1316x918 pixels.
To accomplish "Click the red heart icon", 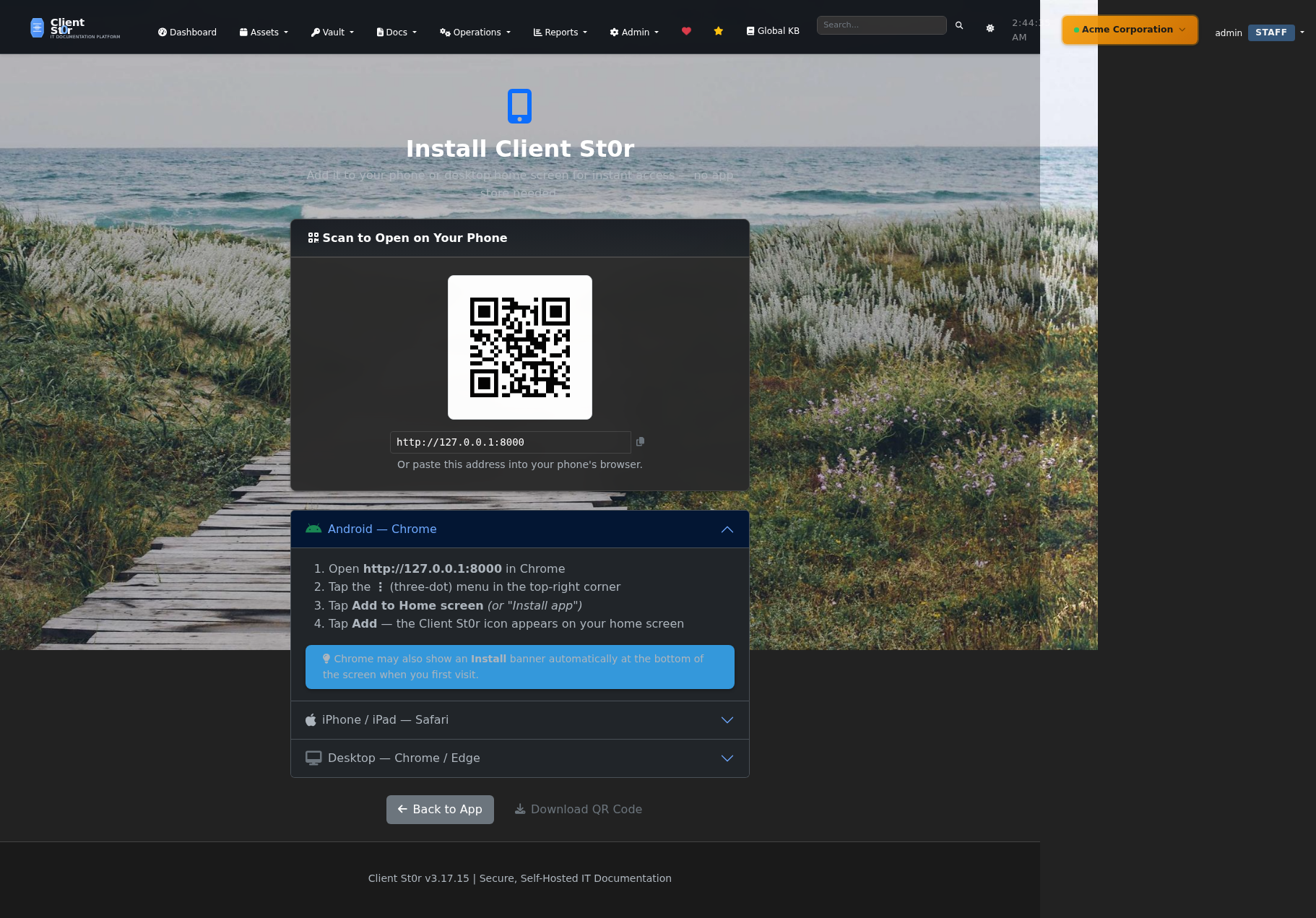I will (686, 31).
